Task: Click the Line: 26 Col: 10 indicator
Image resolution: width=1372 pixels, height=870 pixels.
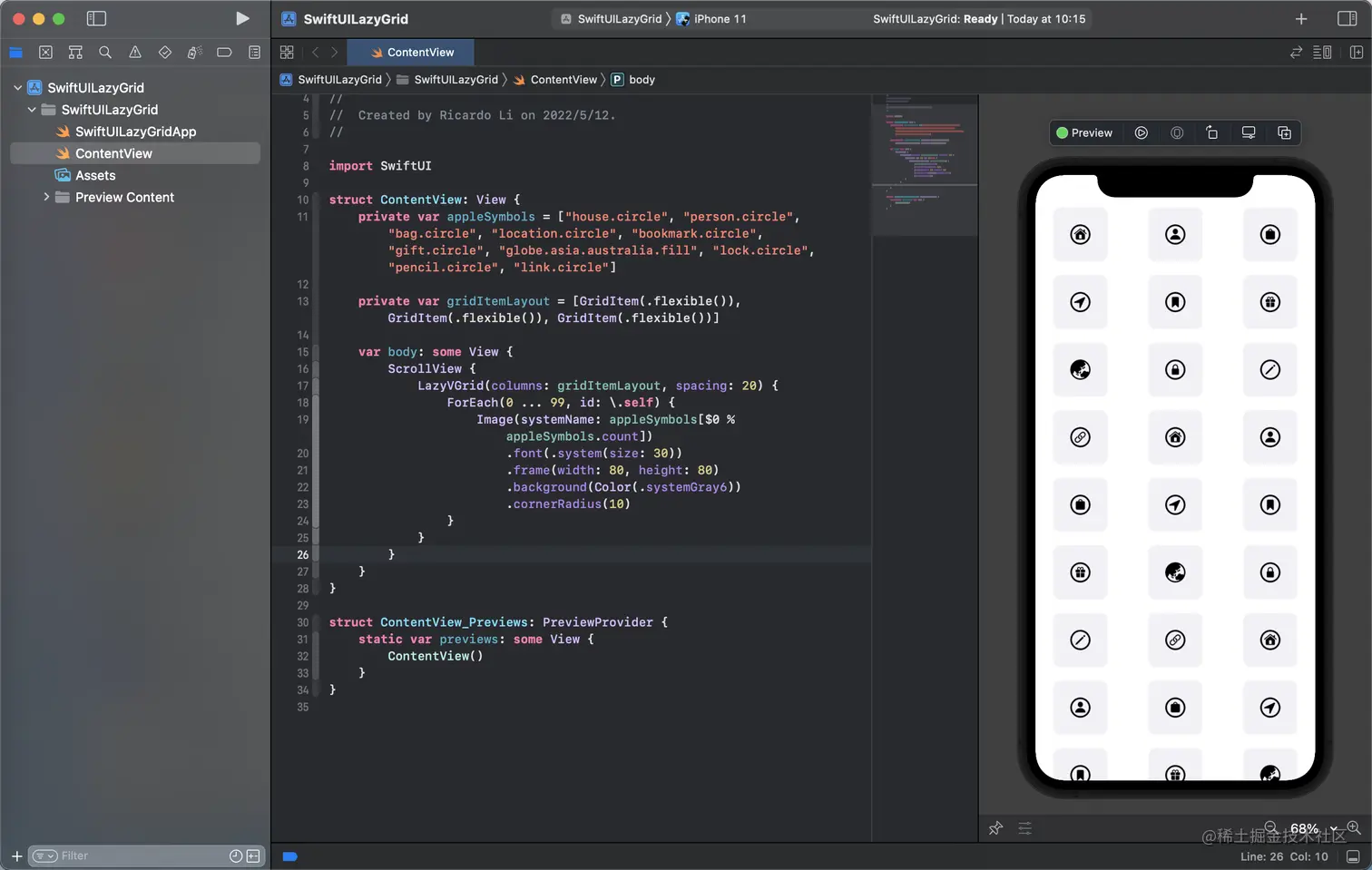Action: click(1284, 856)
